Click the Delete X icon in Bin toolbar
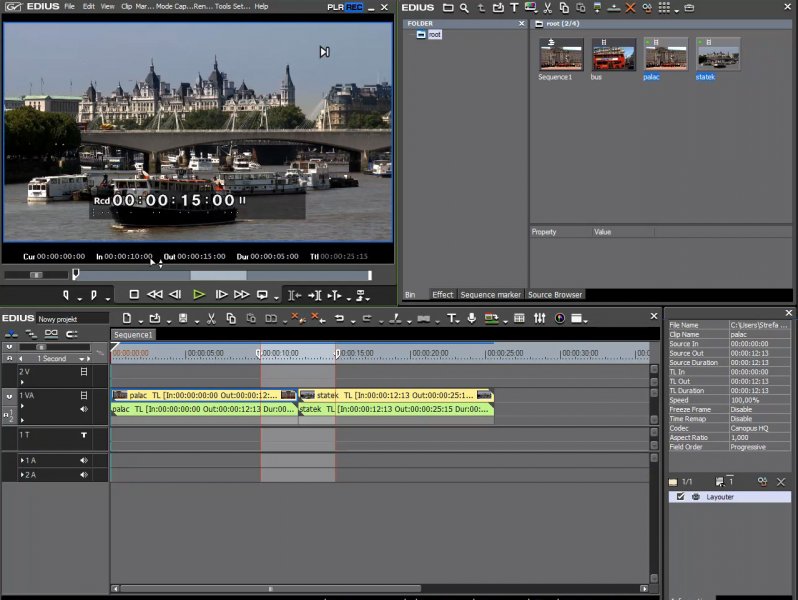Image resolution: width=798 pixels, height=600 pixels. [630, 8]
